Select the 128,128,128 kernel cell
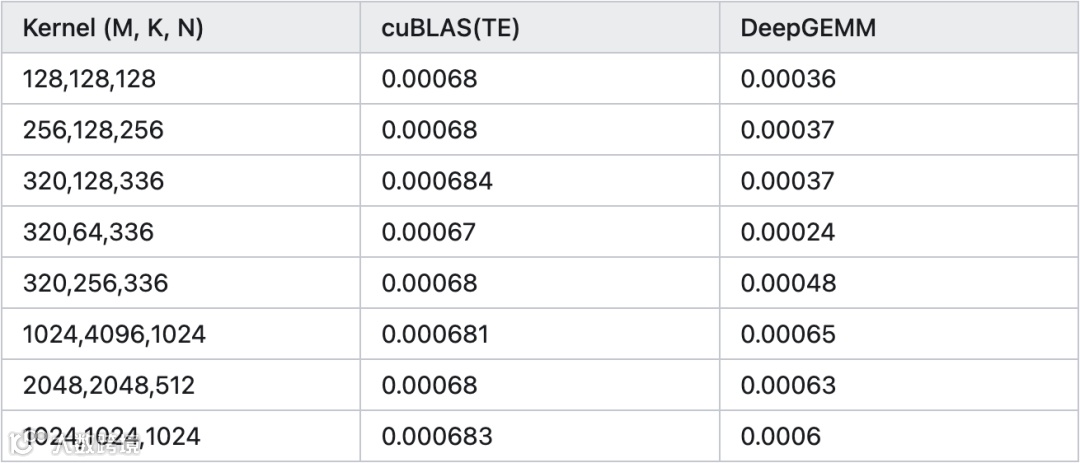 pyautogui.click(x=90, y=79)
